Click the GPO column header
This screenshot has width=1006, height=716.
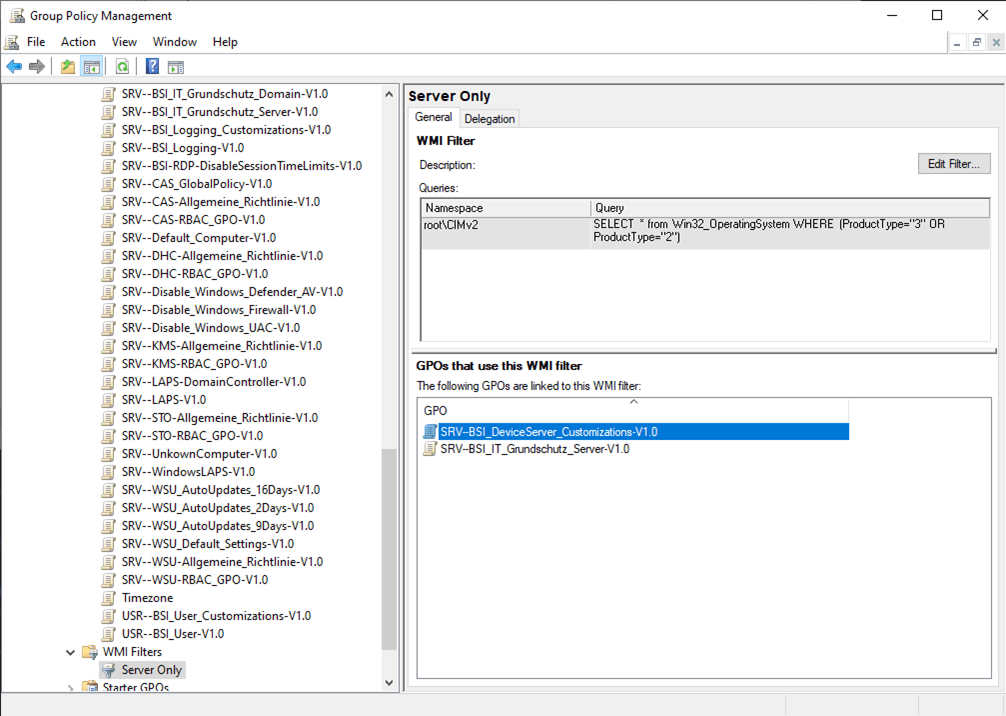pos(634,410)
